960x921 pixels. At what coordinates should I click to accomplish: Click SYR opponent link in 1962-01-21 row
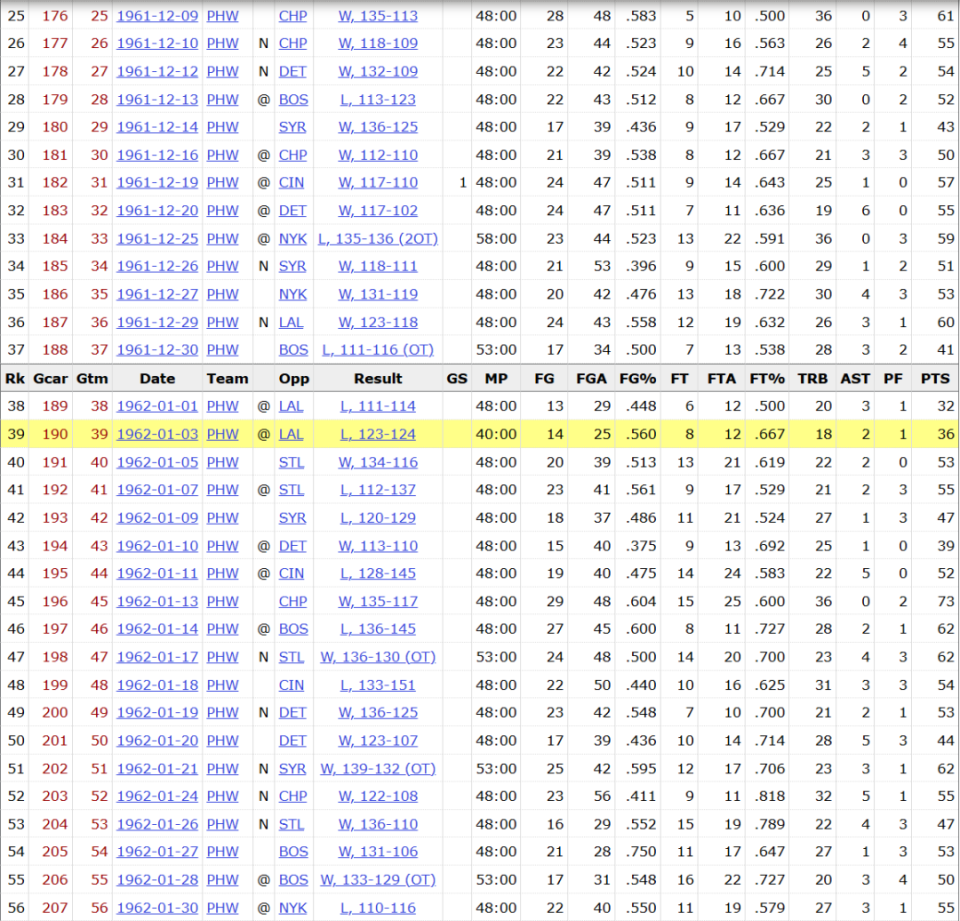(292, 769)
